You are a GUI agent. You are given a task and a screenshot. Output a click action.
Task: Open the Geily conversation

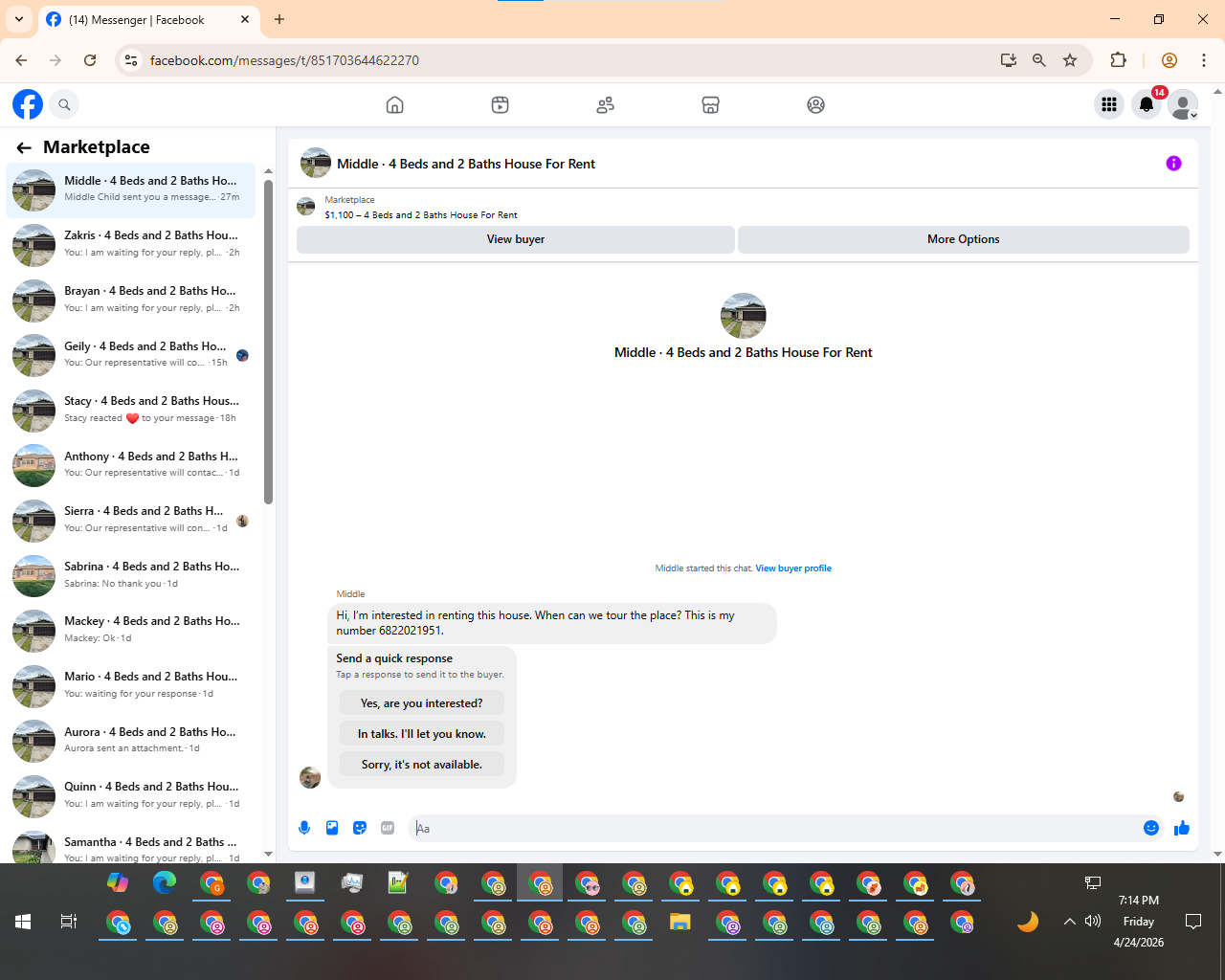click(x=131, y=355)
